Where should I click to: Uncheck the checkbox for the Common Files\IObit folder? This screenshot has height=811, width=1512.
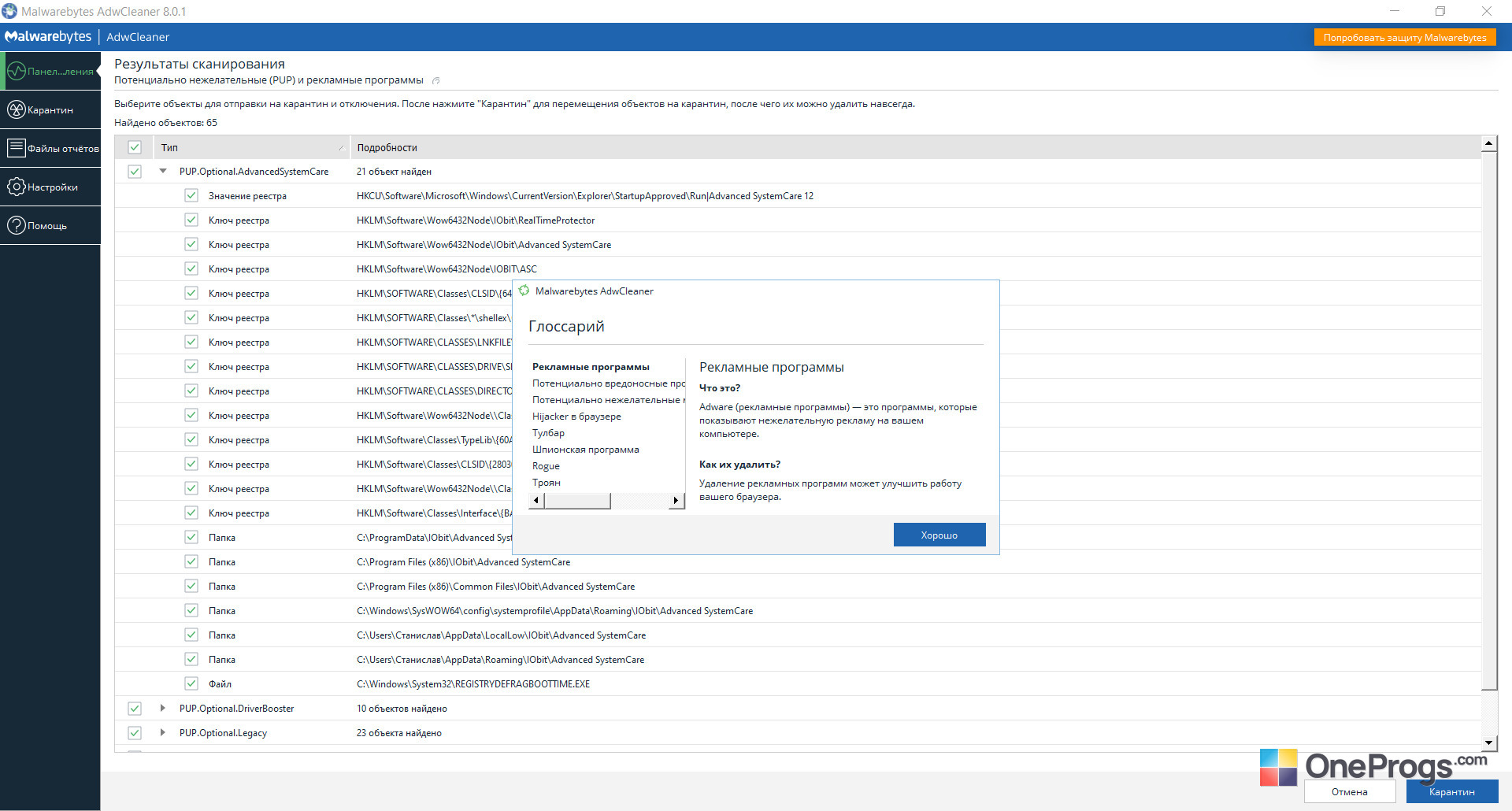[x=191, y=586]
